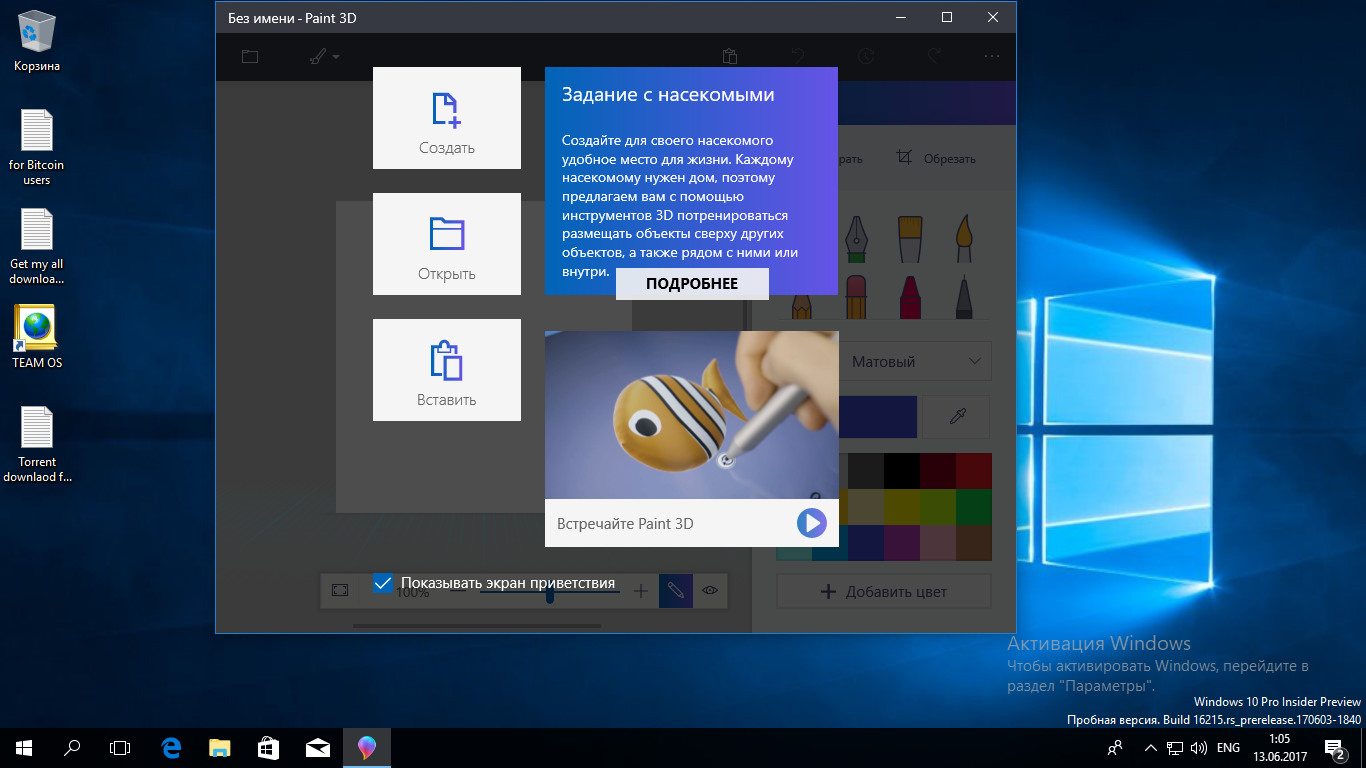Select the for Bitcoin users desktop file
Image resolution: width=1366 pixels, height=768 pixels.
pos(37,147)
